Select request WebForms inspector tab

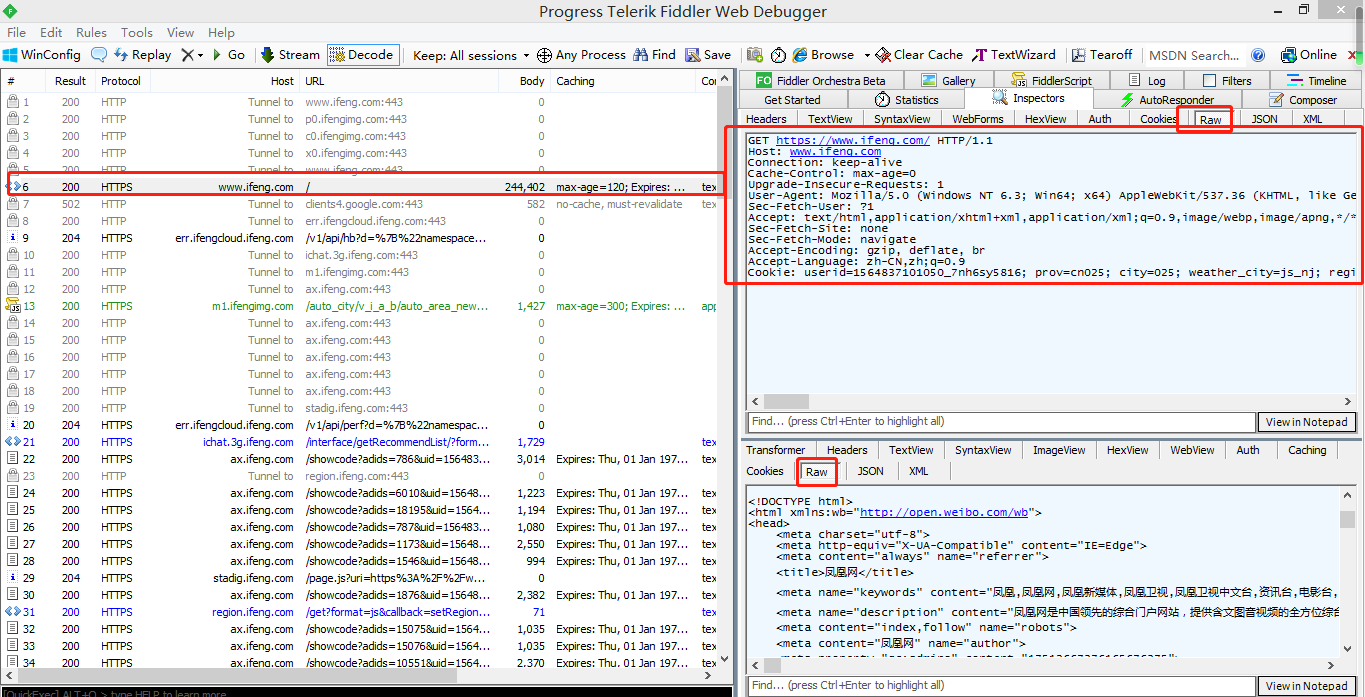pos(977,119)
